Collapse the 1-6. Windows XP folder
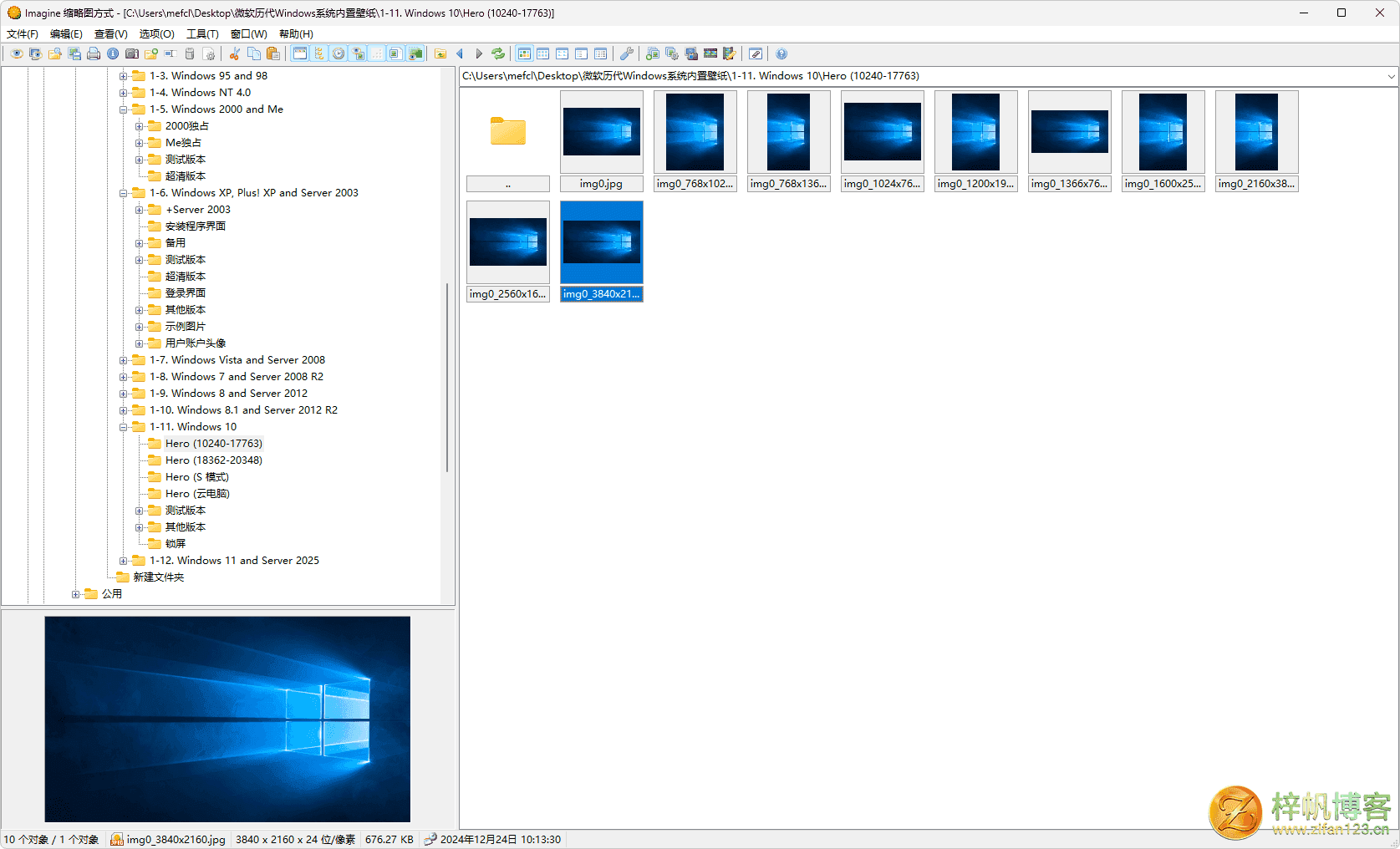1400x849 pixels. point(123,193)
